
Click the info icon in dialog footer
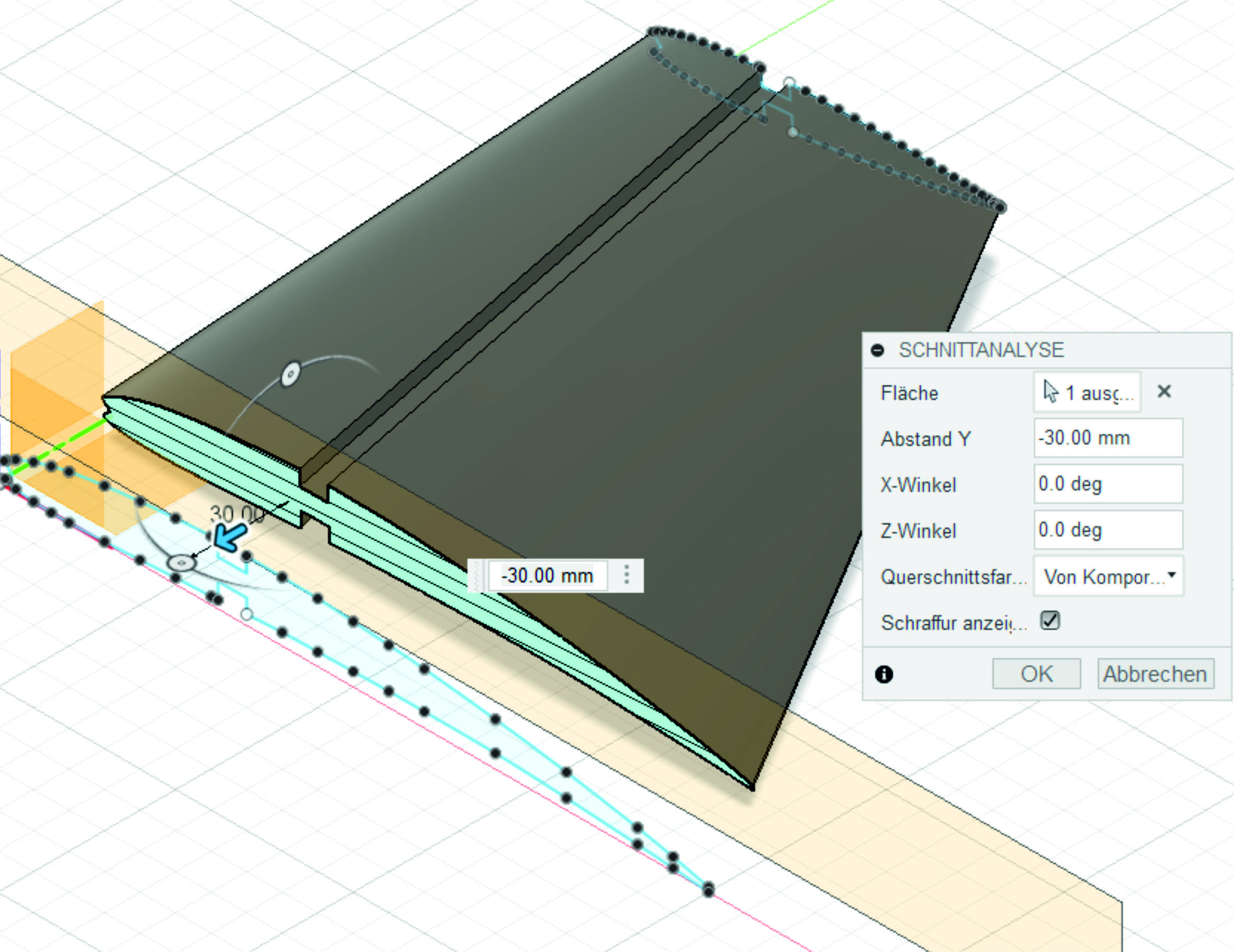click(x=884, y=674)
